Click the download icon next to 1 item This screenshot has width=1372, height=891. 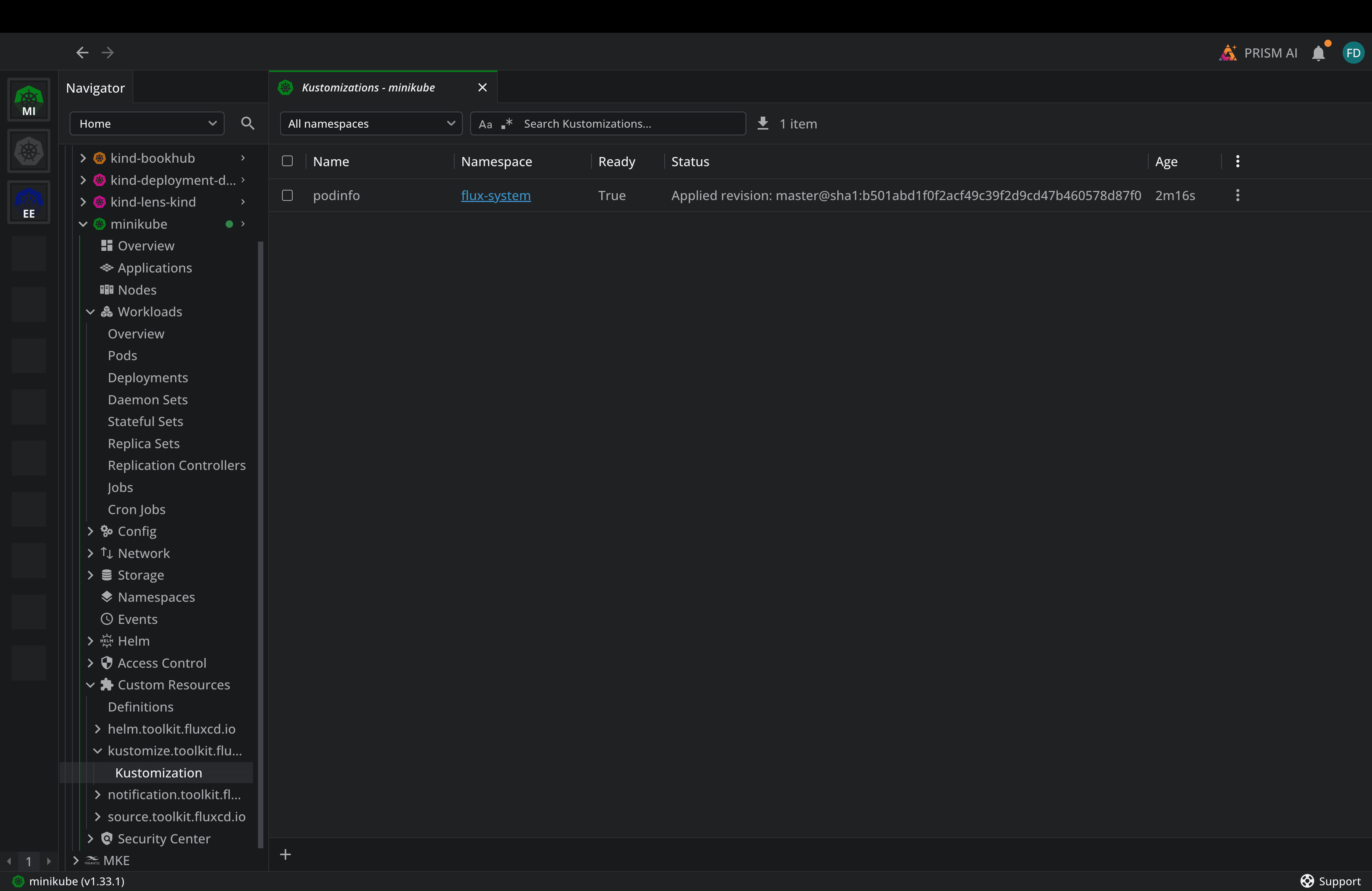(x=762, y=123)
